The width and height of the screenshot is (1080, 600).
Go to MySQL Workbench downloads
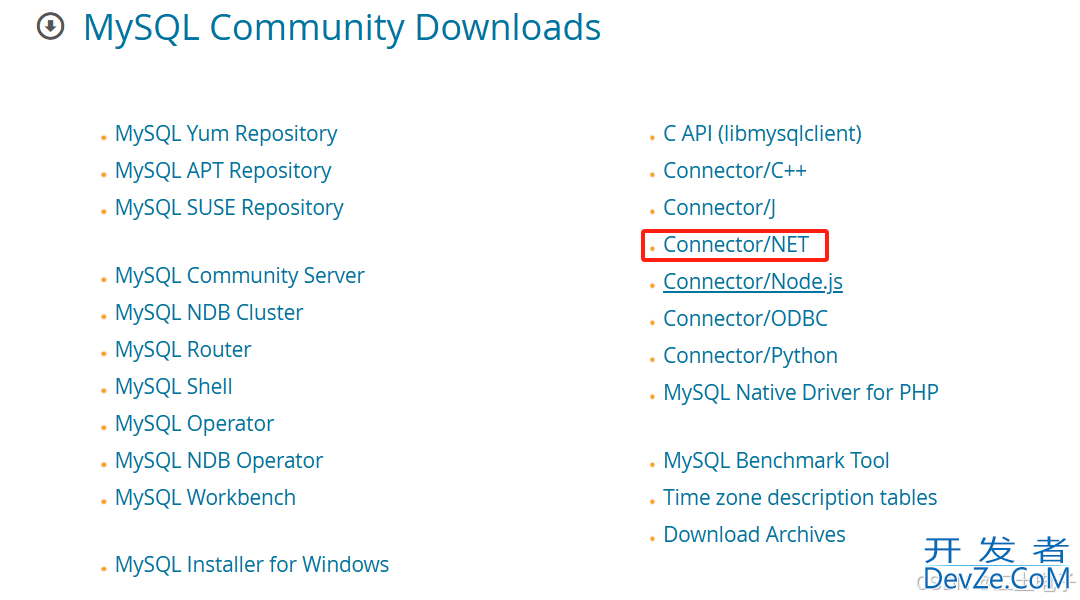pos(205,498)
